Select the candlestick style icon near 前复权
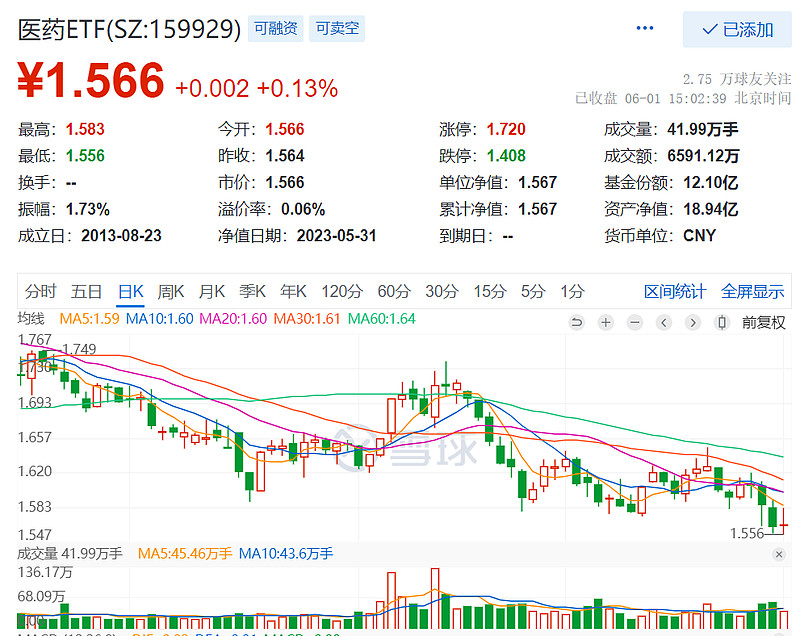Viewport: 800px width, 636px height. (721, 323)
